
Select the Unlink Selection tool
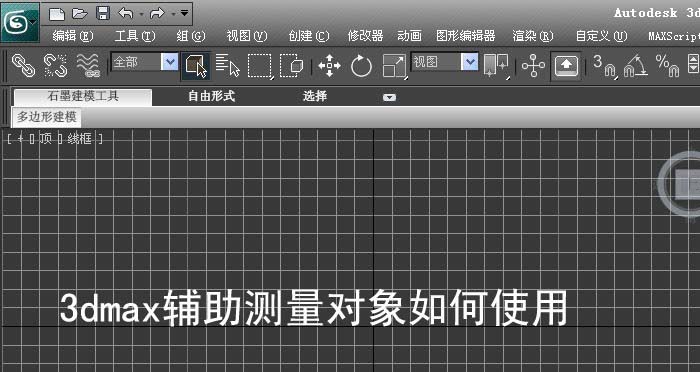pos(55,66)
